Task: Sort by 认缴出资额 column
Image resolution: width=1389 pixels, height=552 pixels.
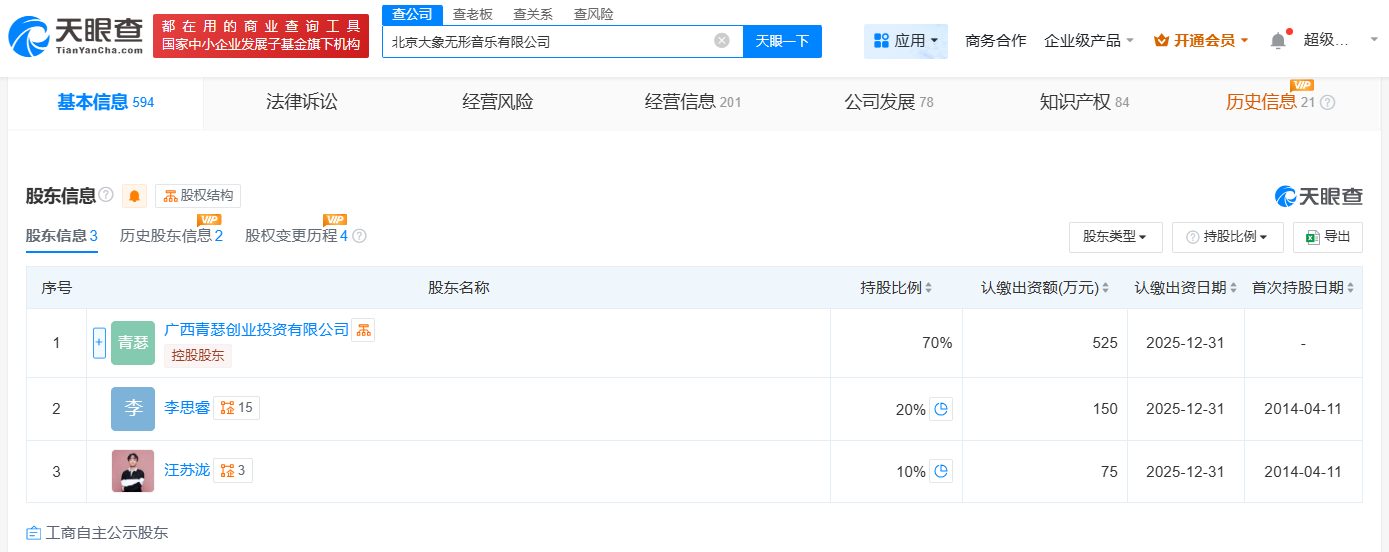Action: 1045,288
